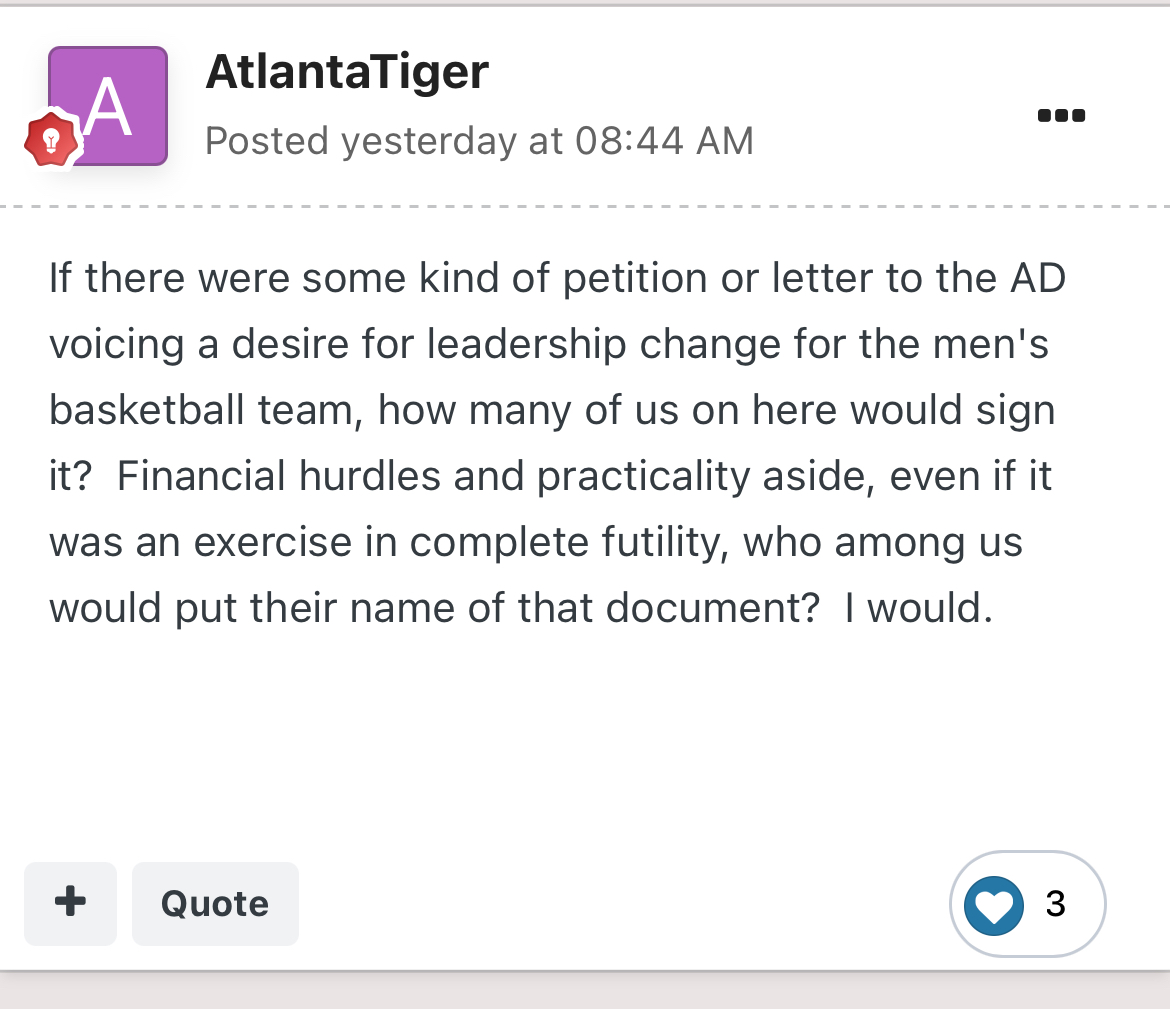Click the word "voicing" in the post
This screenshot has width=1170, height=1009.
coord(117,344)
